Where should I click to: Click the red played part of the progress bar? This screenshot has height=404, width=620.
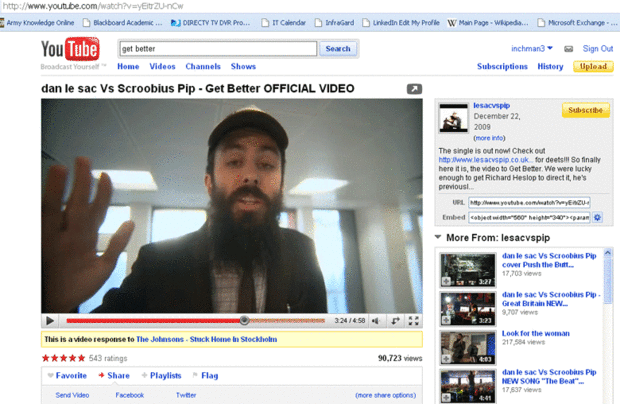click(x=153, y=321)
